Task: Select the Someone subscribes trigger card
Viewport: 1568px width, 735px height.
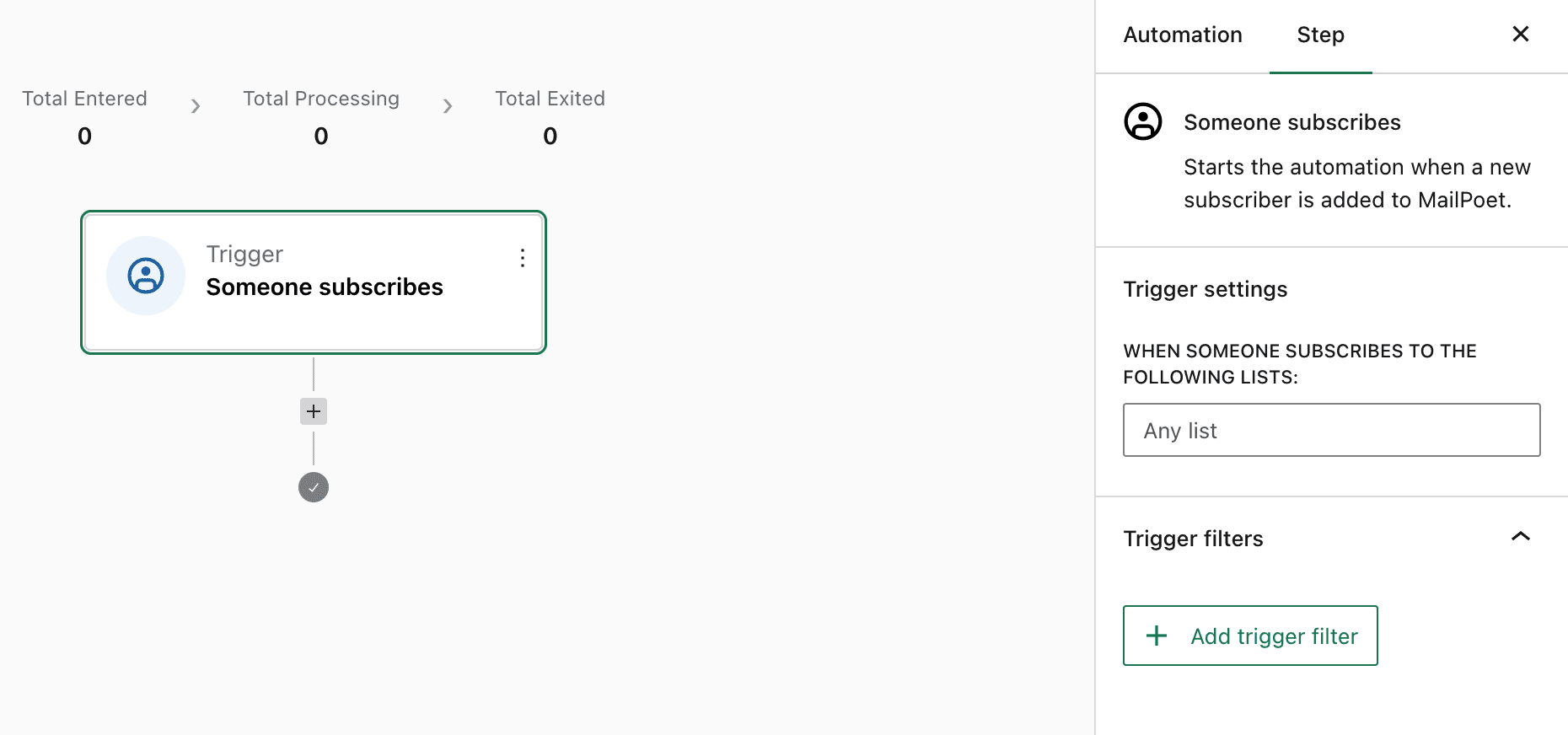Action: click(x=314, y=282)
